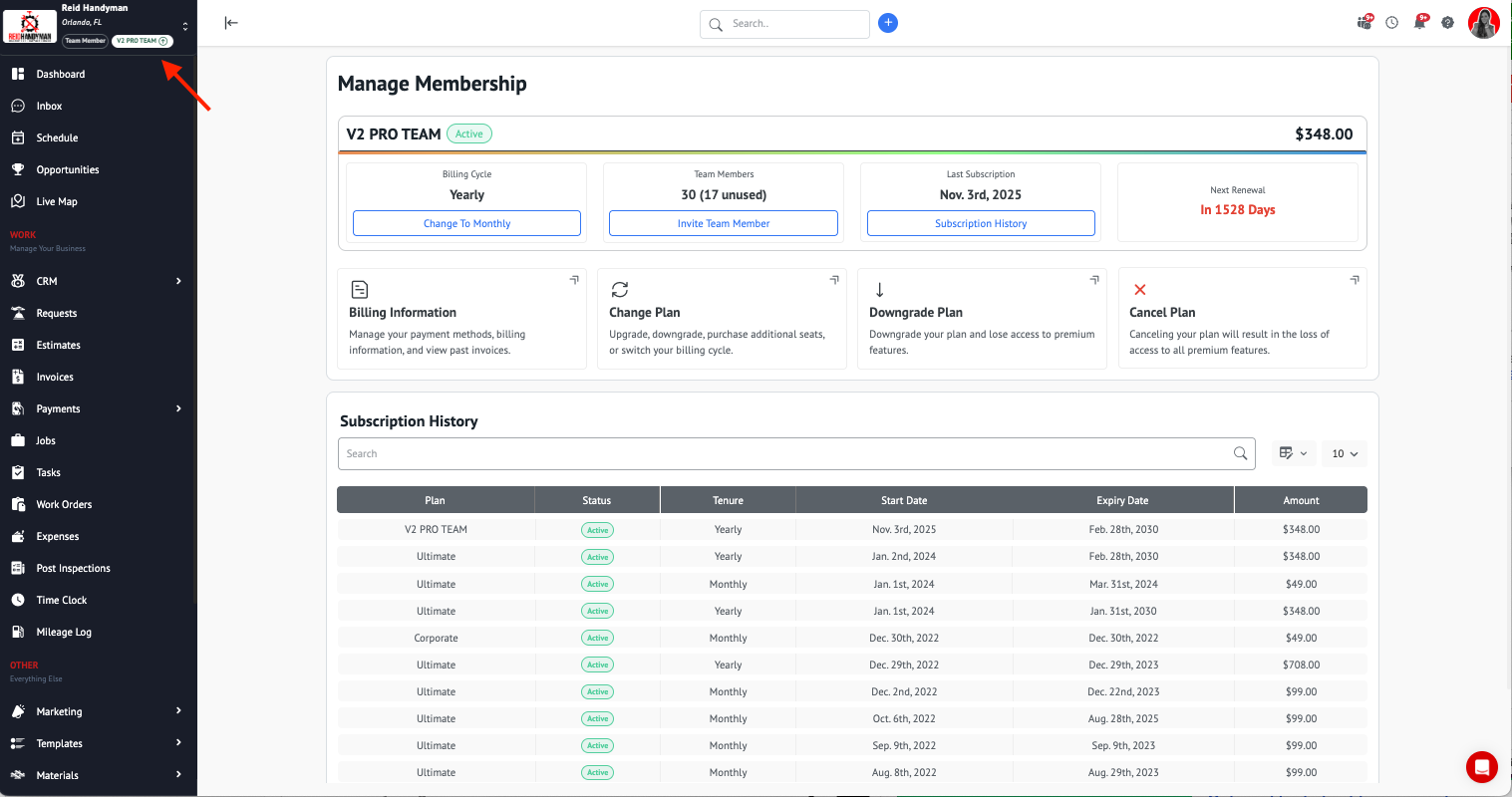
Task: Collapse the sidebar with the arrow icon
Action: pos(231,23)
